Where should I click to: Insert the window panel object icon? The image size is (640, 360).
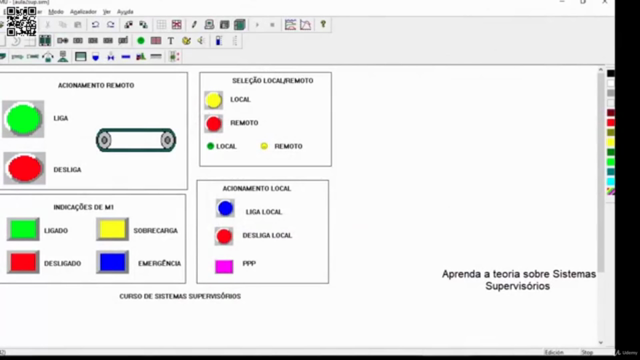point(80,57)
